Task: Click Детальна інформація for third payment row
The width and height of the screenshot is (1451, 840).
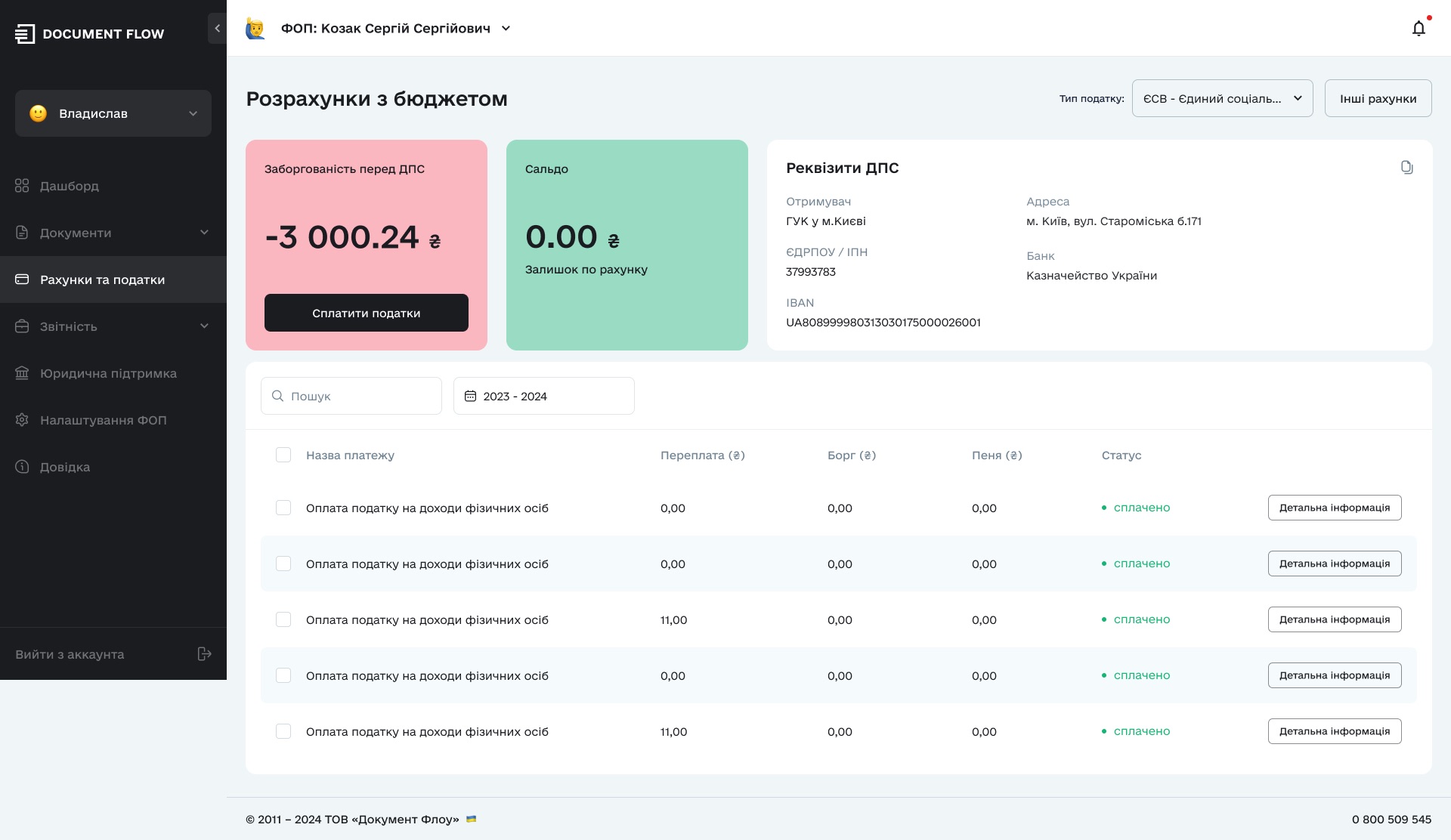Action: [x=1334, y=619]
